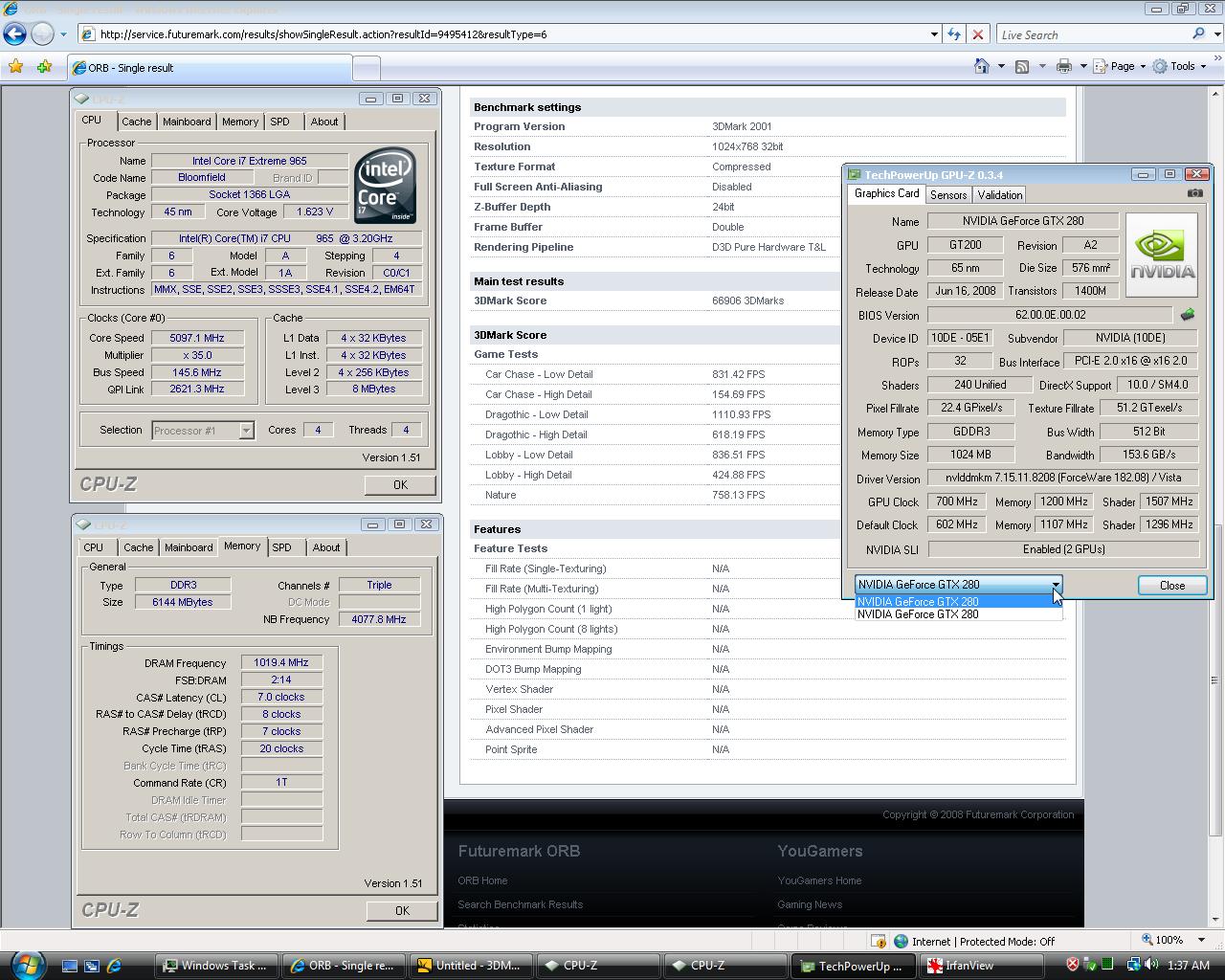Open the Page menu dropdown
The height and width of the screenshot is (980, 1225).
(x=1121, y=66)
